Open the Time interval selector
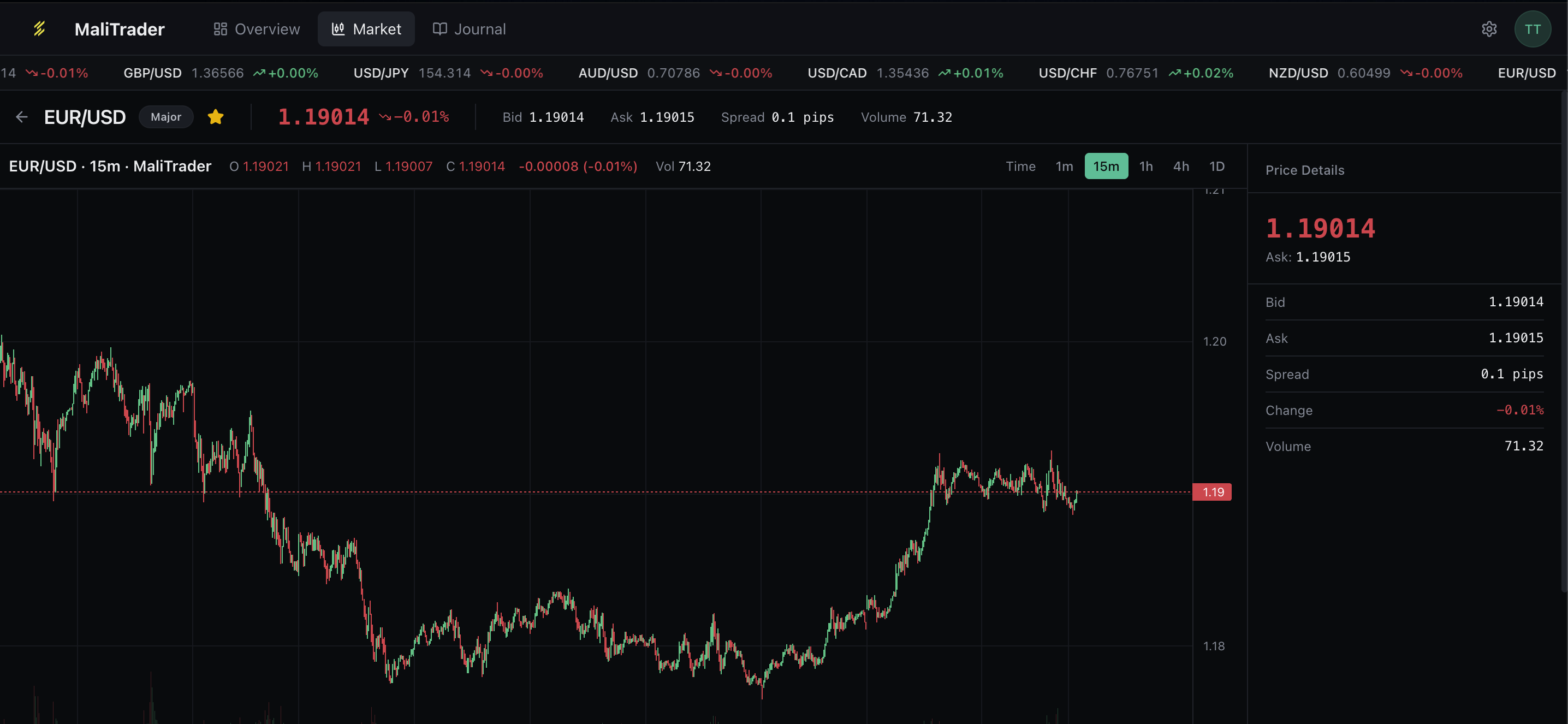 point(1021,165)
